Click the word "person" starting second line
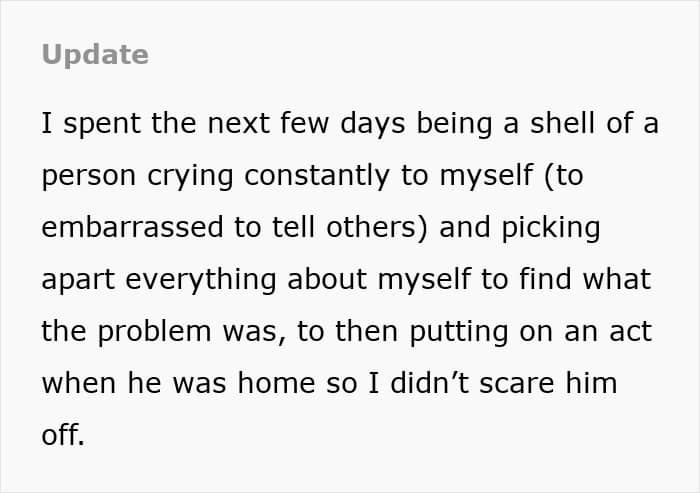700x493 pixels. coord(89,176)
